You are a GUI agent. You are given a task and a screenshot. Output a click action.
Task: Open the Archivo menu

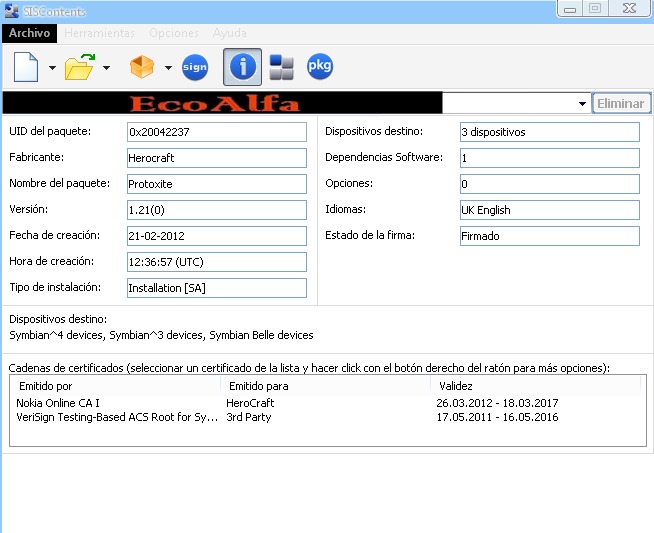tap(30, 33)
